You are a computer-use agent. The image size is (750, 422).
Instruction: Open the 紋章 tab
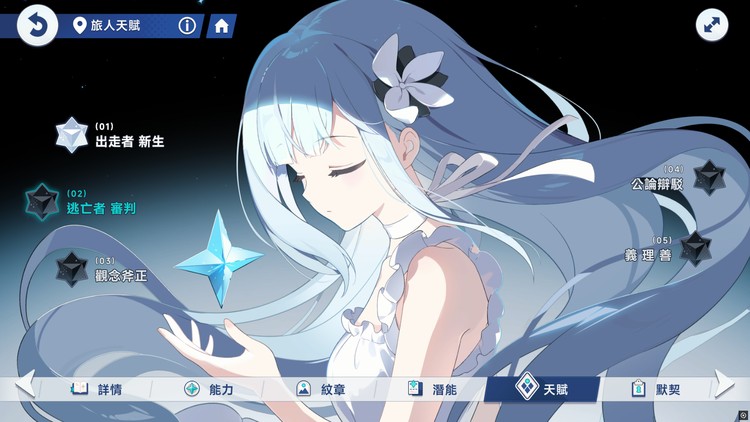pos(320,389)
